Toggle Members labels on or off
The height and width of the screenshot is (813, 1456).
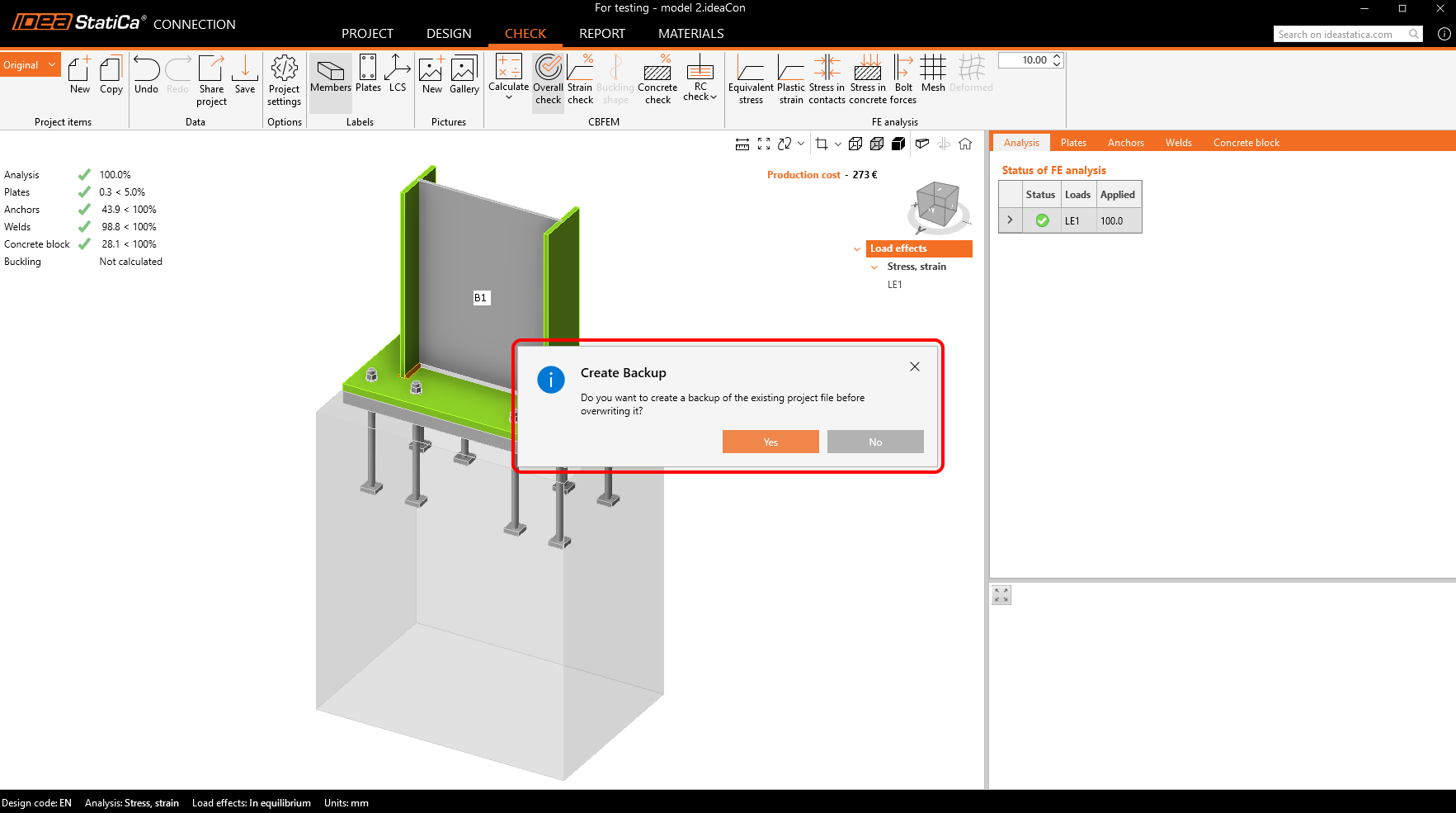click(x=331, y=74)
